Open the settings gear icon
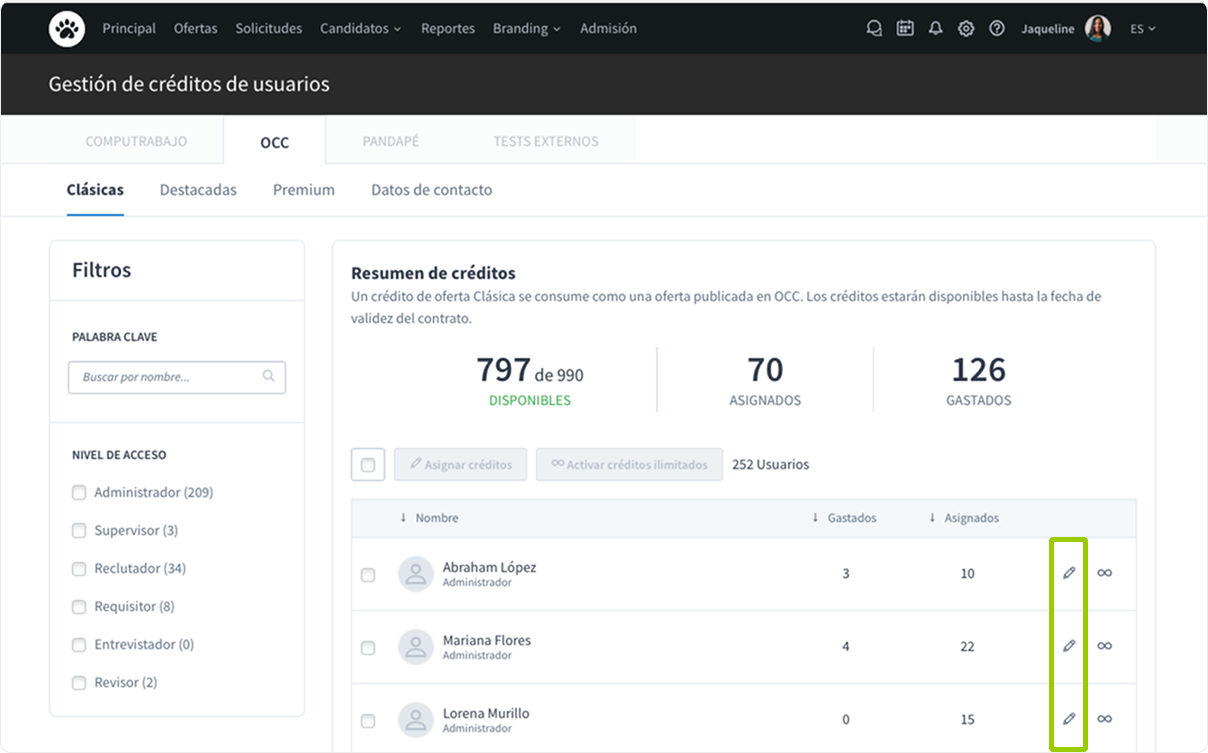Screen dimensions: 1208x753 (x=966, y=29)
